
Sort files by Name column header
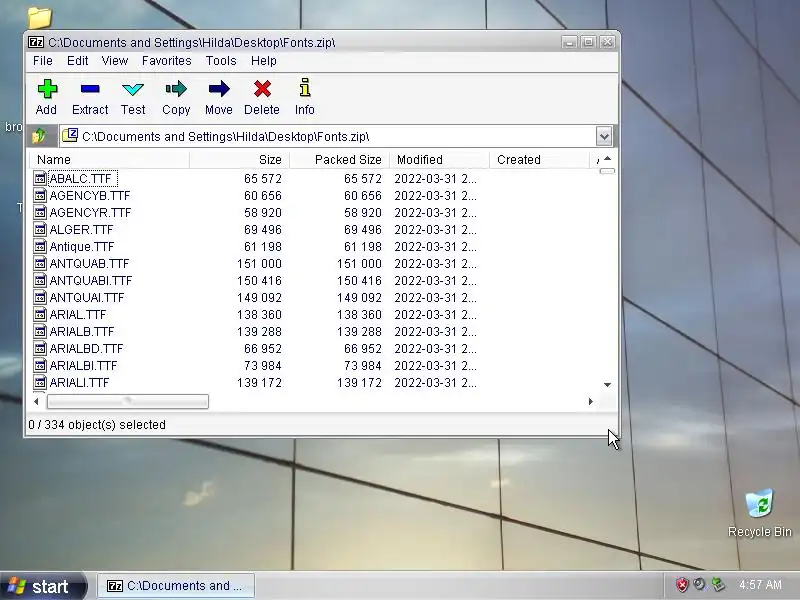click(109, 160)
